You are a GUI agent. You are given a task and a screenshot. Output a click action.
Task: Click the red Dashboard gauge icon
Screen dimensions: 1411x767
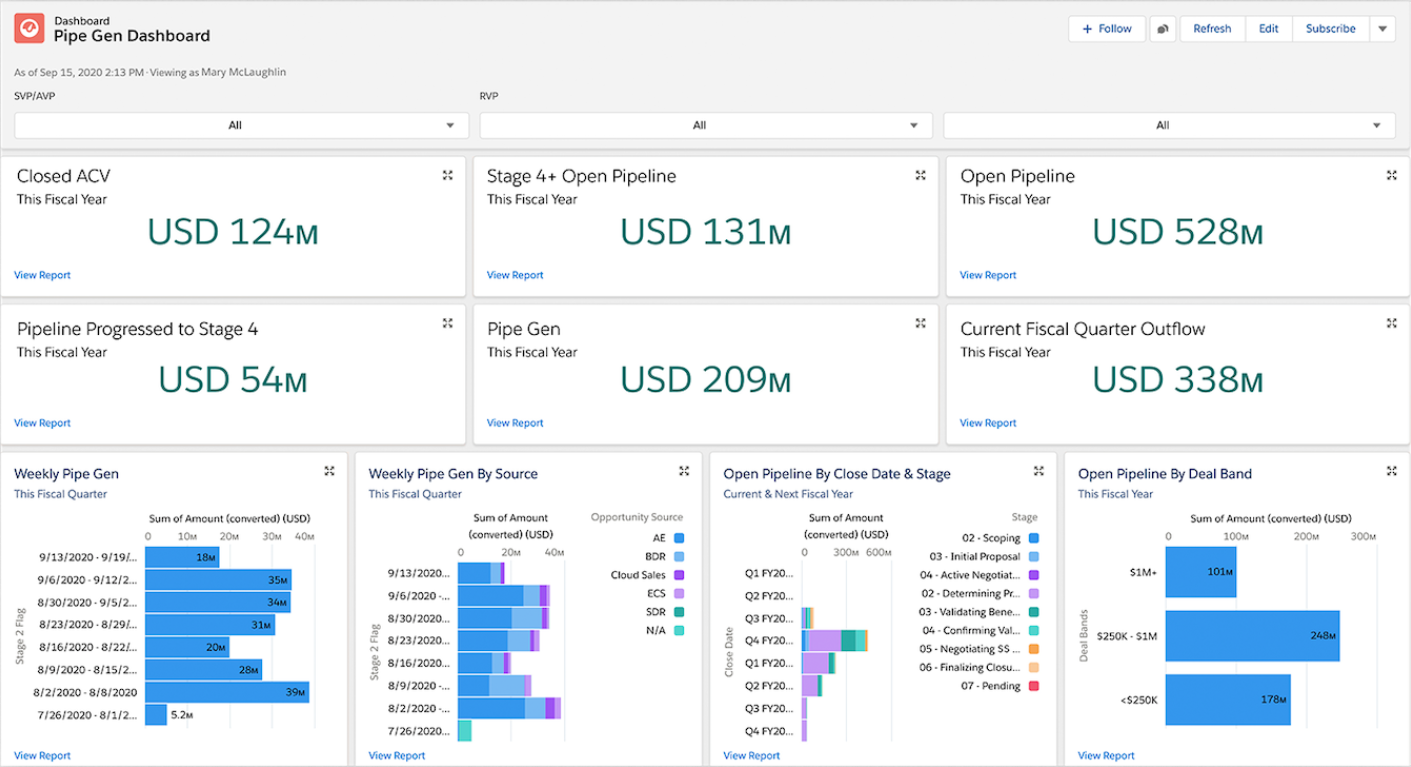coord(29,29)
